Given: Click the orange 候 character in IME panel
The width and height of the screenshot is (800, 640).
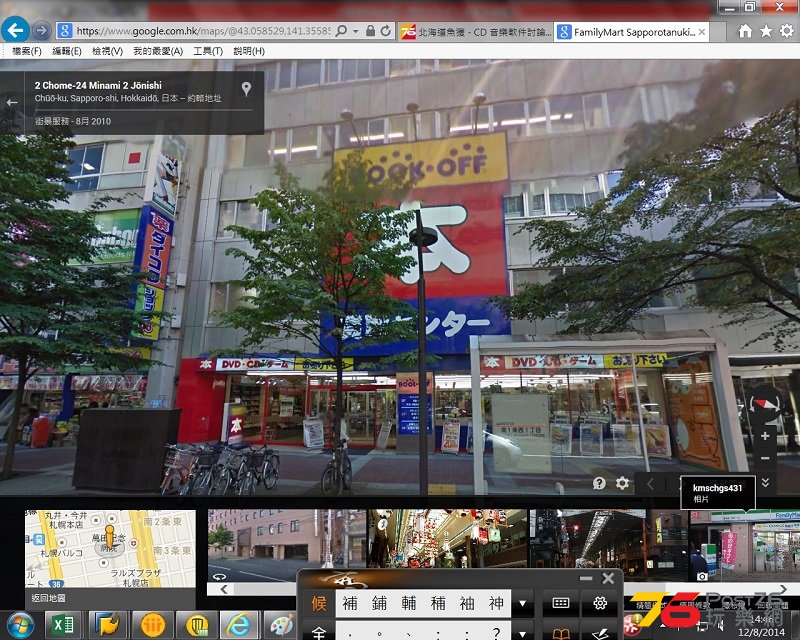Looking at the screenshot, I should click(319, 603).
